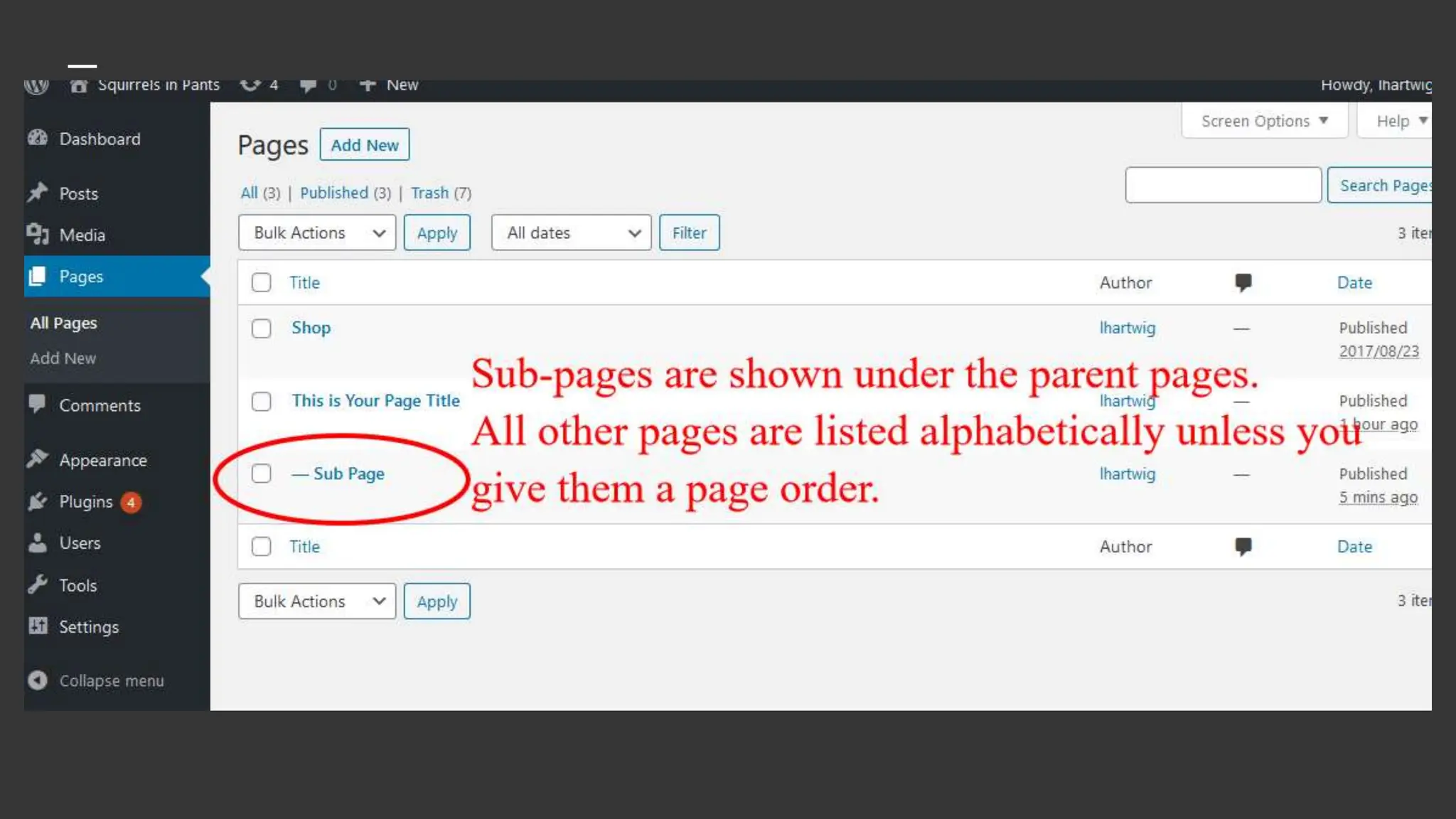Viewport: 1456px width, 819px height.
Task: Click the Tools wrench icon
Action: (x=38, y=584)
